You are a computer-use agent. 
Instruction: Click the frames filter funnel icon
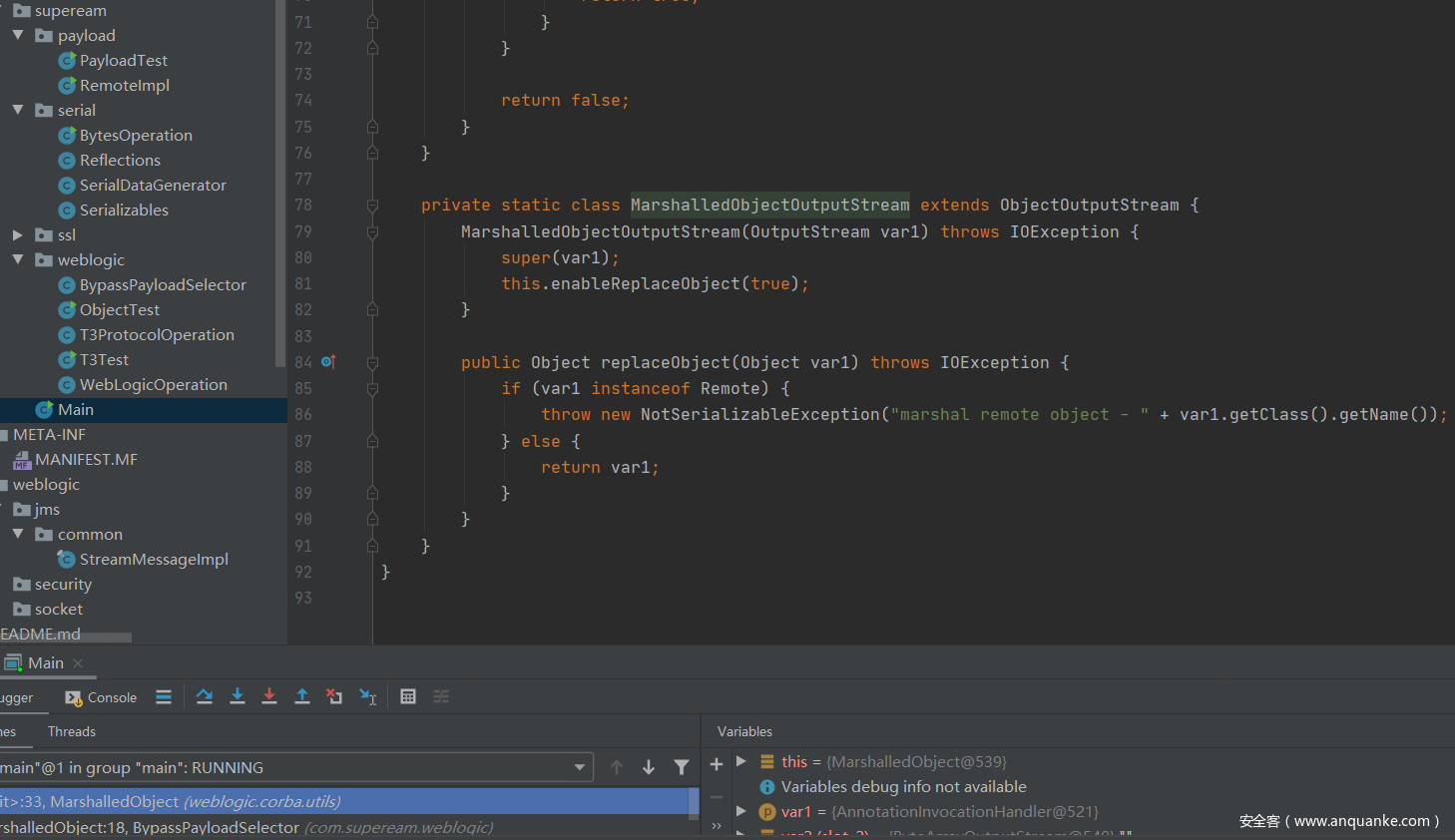click(682, 767)
